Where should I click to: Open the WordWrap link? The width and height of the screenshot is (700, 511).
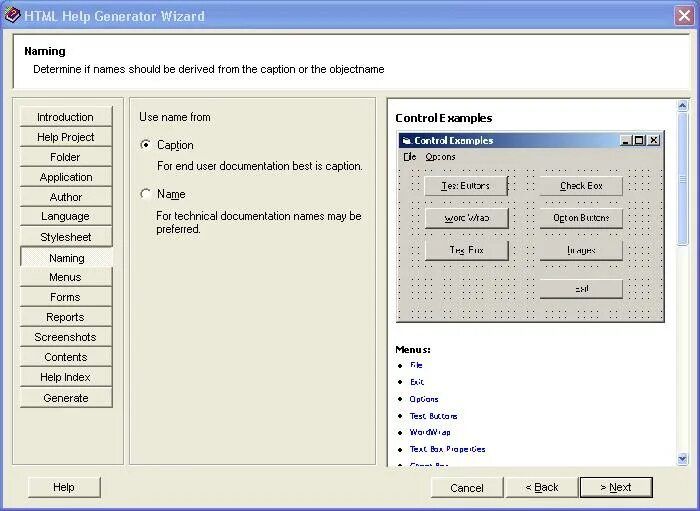point(430,432)
